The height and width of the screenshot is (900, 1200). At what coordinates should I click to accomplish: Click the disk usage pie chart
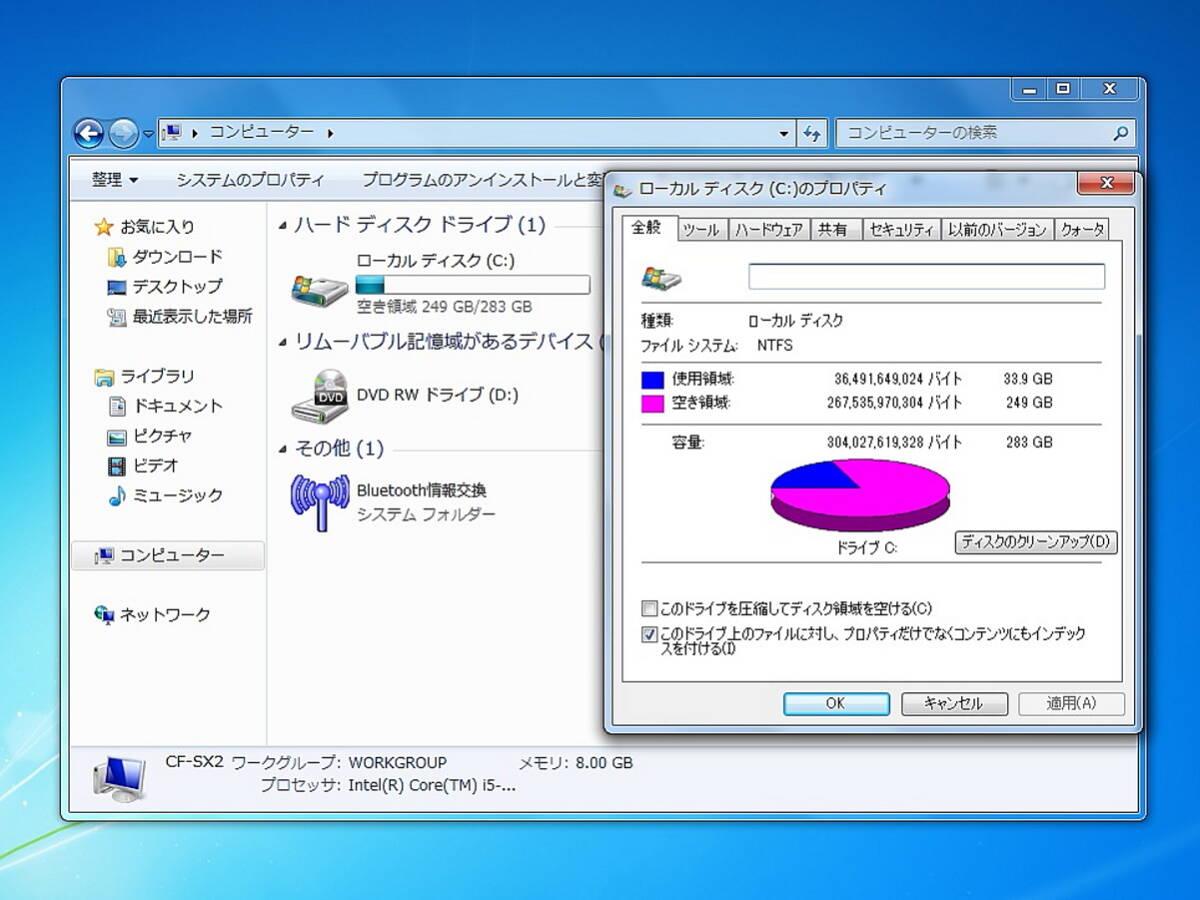pyautogui.click(x=860, y=495)
